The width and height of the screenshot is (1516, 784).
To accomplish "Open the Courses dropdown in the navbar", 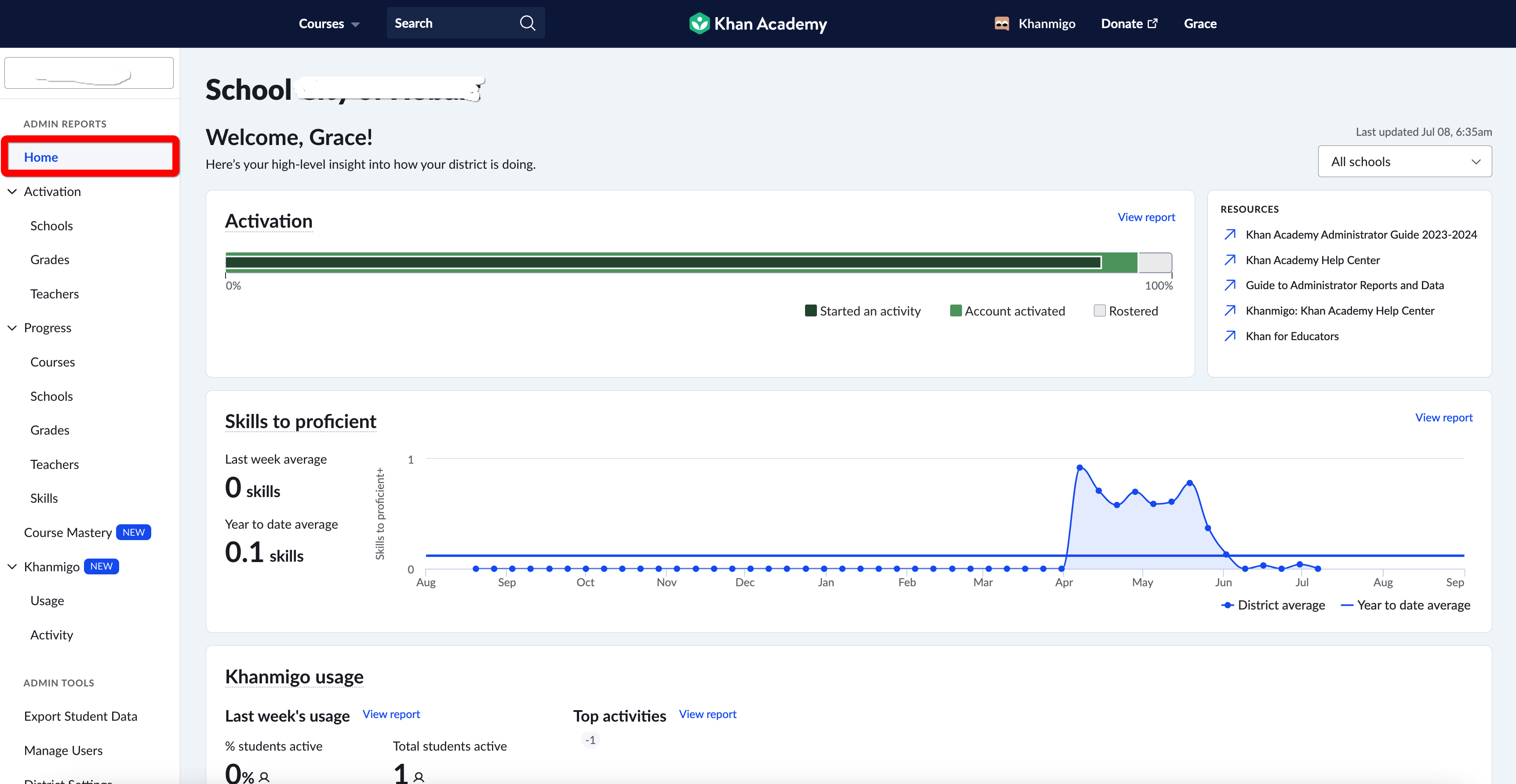I will (328, 24).
